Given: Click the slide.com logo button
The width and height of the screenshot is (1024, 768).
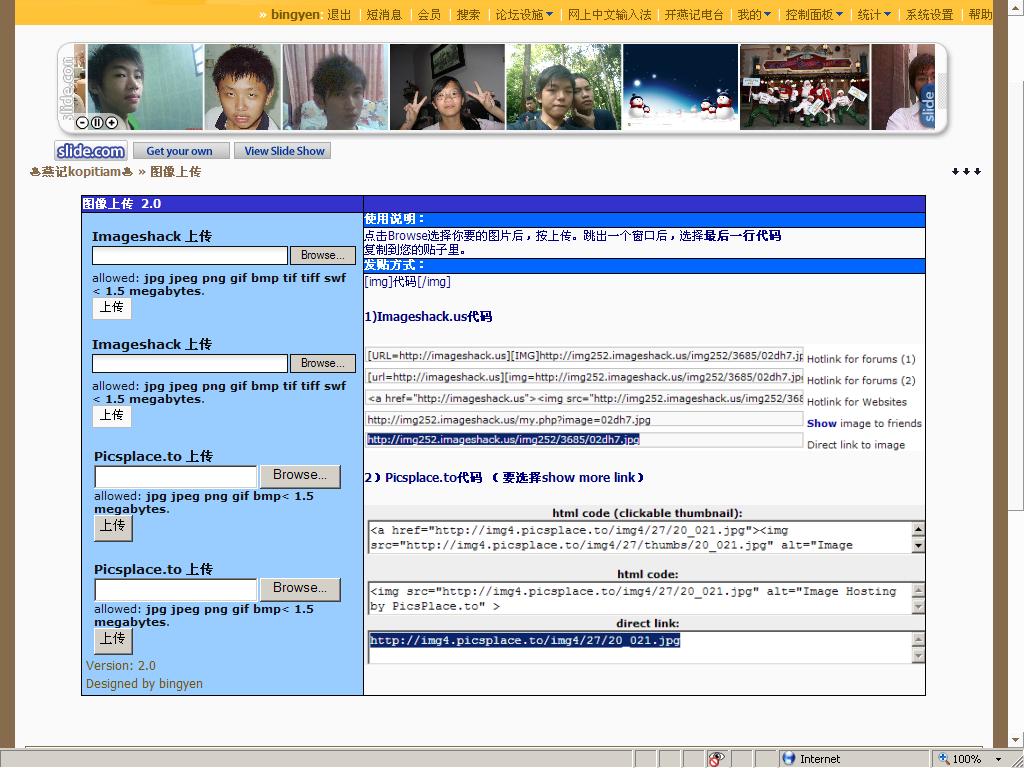Looking at the screenshot, I should 90,151.
